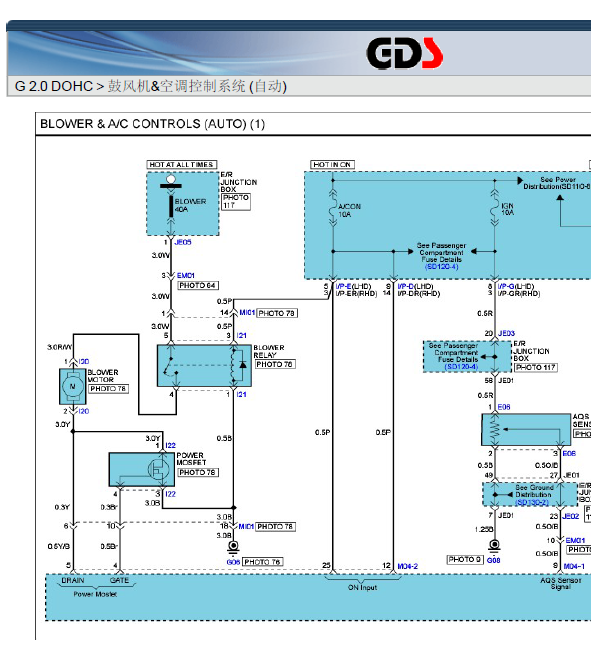591x650 pixels.
Task: Open the I22 connector link at pin 1
Action: click(170, 445)
